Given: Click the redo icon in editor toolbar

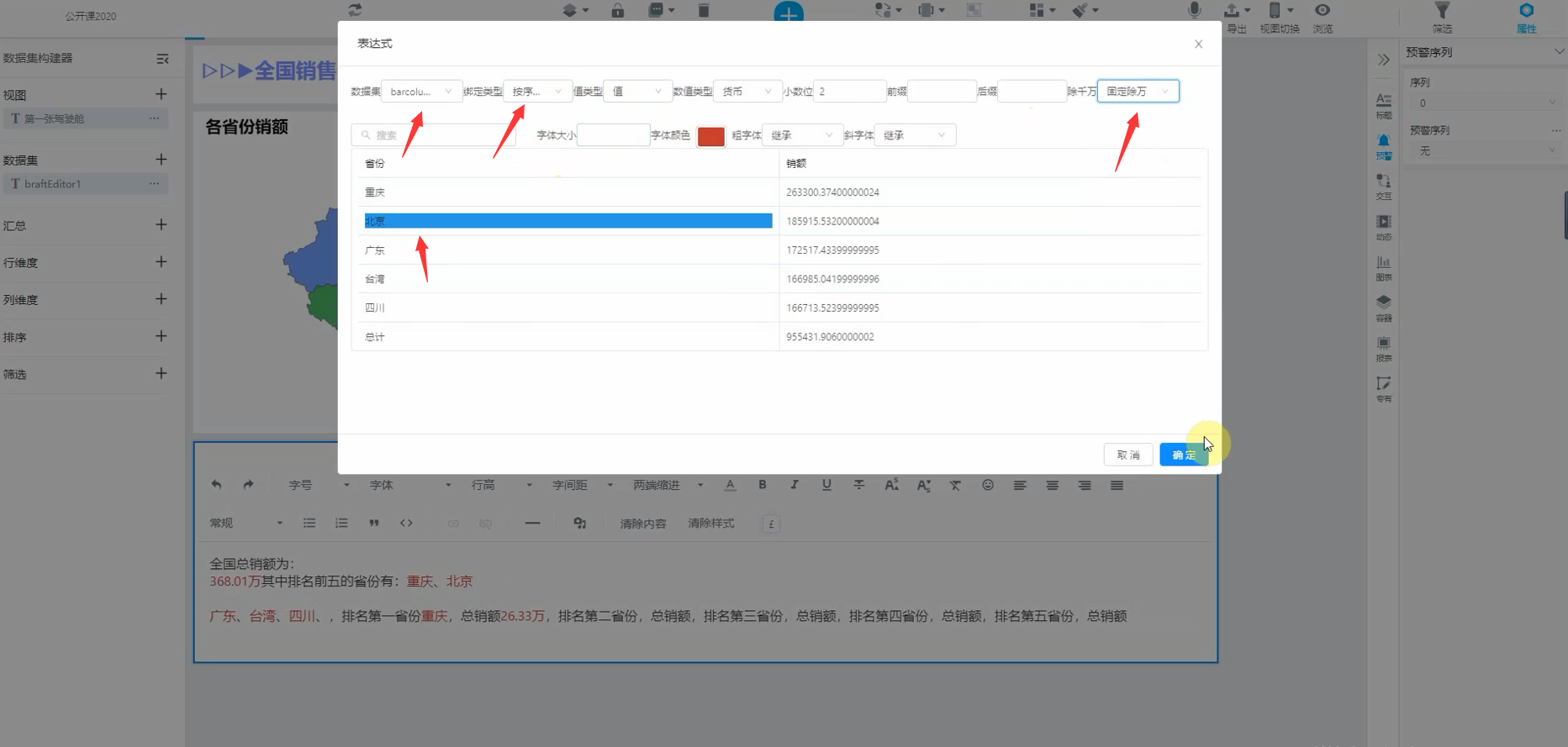Looking at the screenshot, I should tap(248, 485).
